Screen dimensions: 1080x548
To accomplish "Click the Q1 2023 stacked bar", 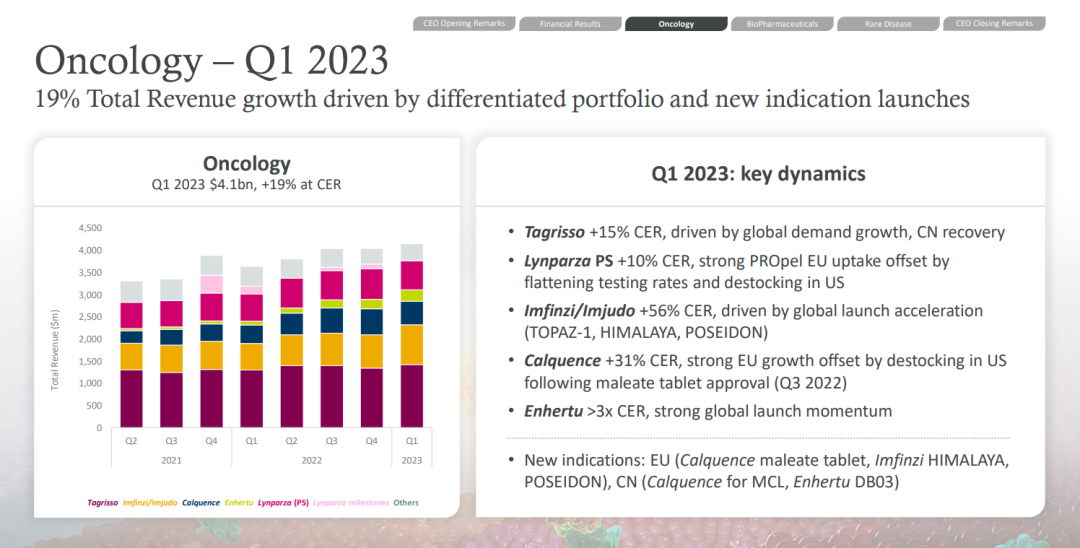I will [x=411, y=340].
